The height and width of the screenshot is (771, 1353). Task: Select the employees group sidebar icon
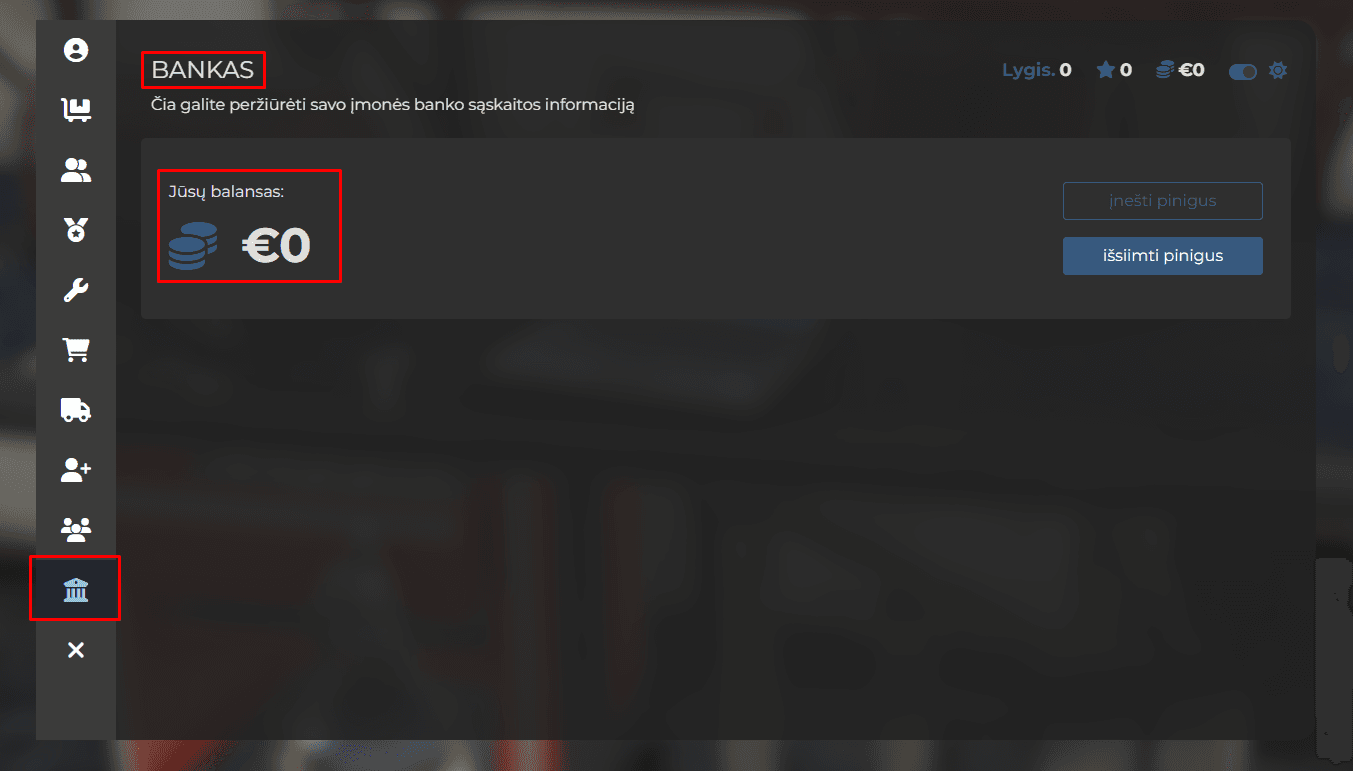coord(76,170)
